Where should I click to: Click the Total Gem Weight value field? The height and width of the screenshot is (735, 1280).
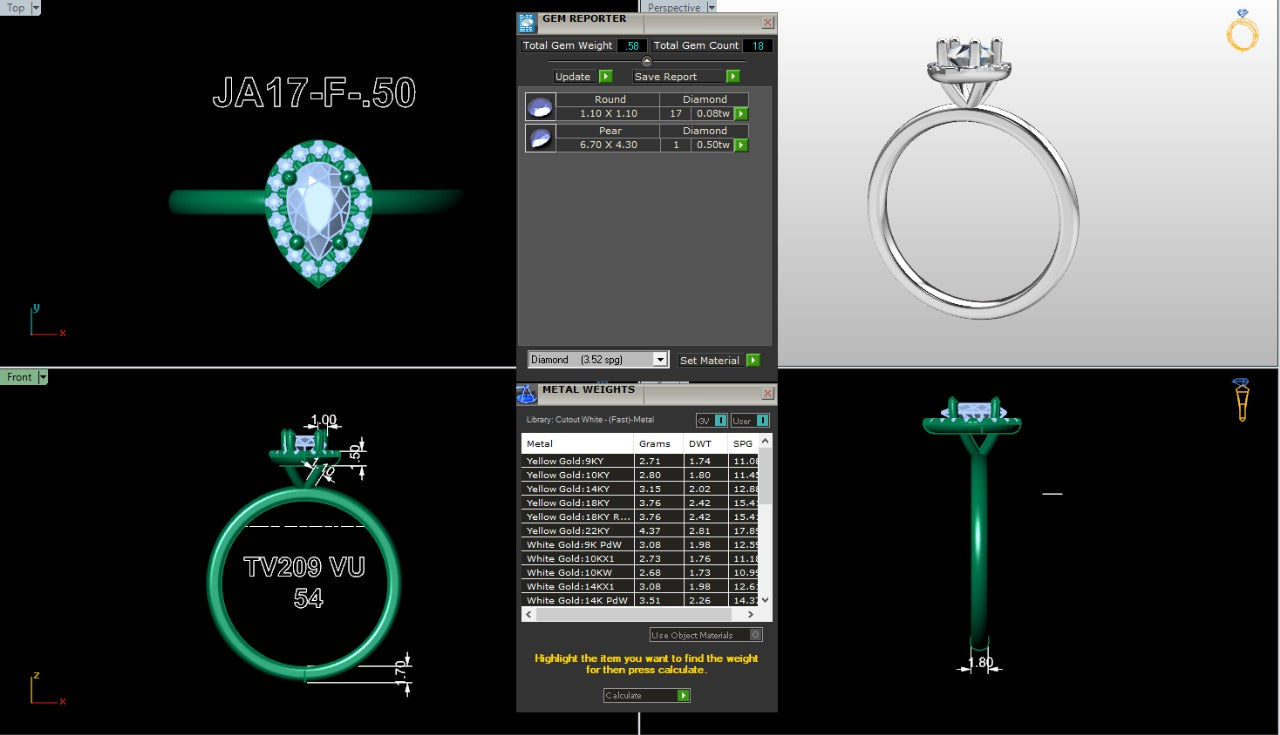(632, 46)
